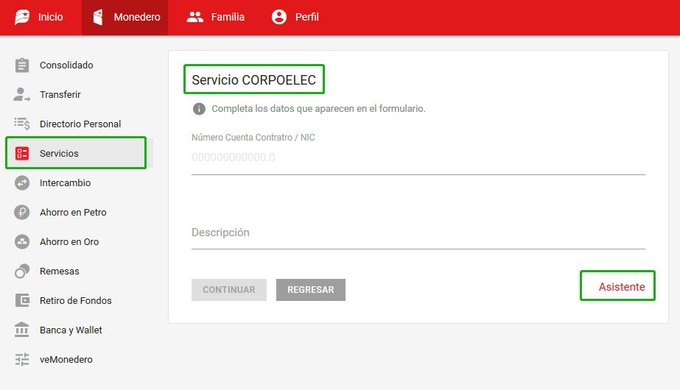The width and height of the screenshot is (680, 390).
Task: Click the Transferir person-arrow icon
Action: (22, 95)
